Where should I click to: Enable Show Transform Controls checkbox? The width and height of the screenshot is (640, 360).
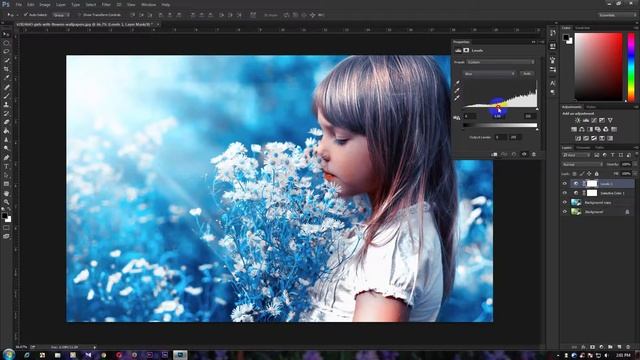[79, 15]
